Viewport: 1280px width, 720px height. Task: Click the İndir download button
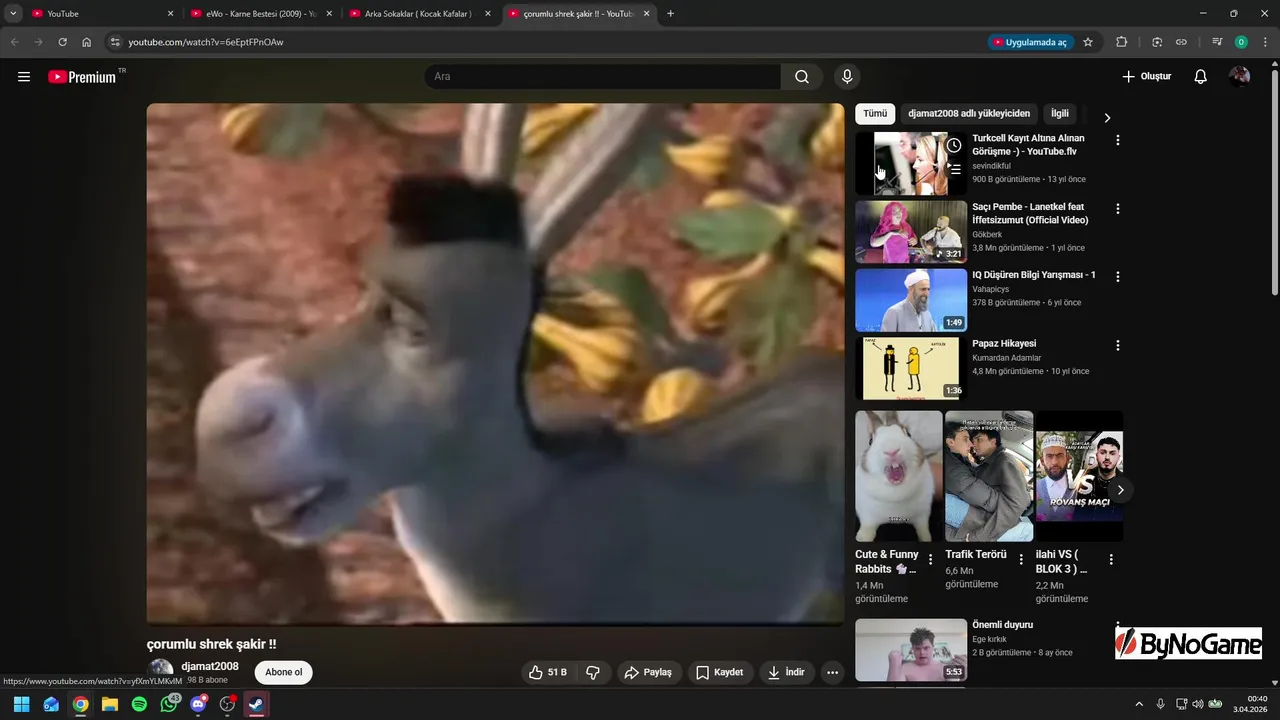pos(787,672)
